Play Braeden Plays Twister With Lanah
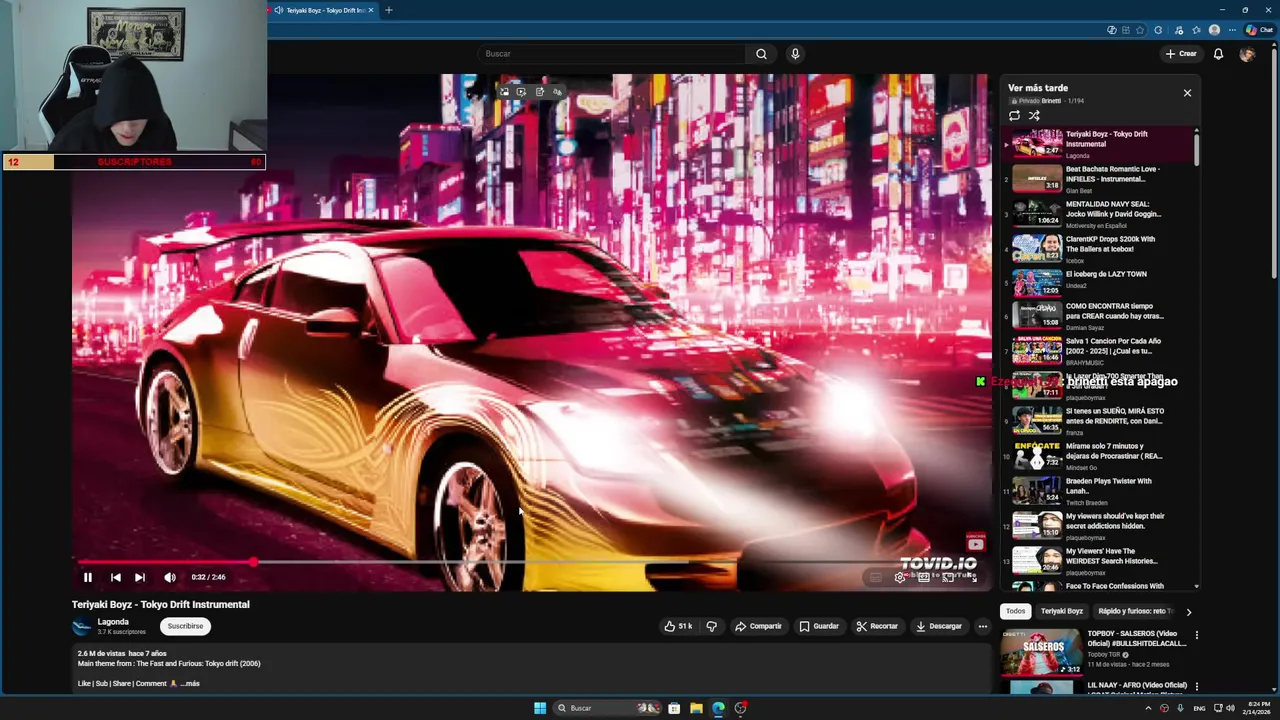This screenshot has height=720, width=1280. [x=1100, y=490]
